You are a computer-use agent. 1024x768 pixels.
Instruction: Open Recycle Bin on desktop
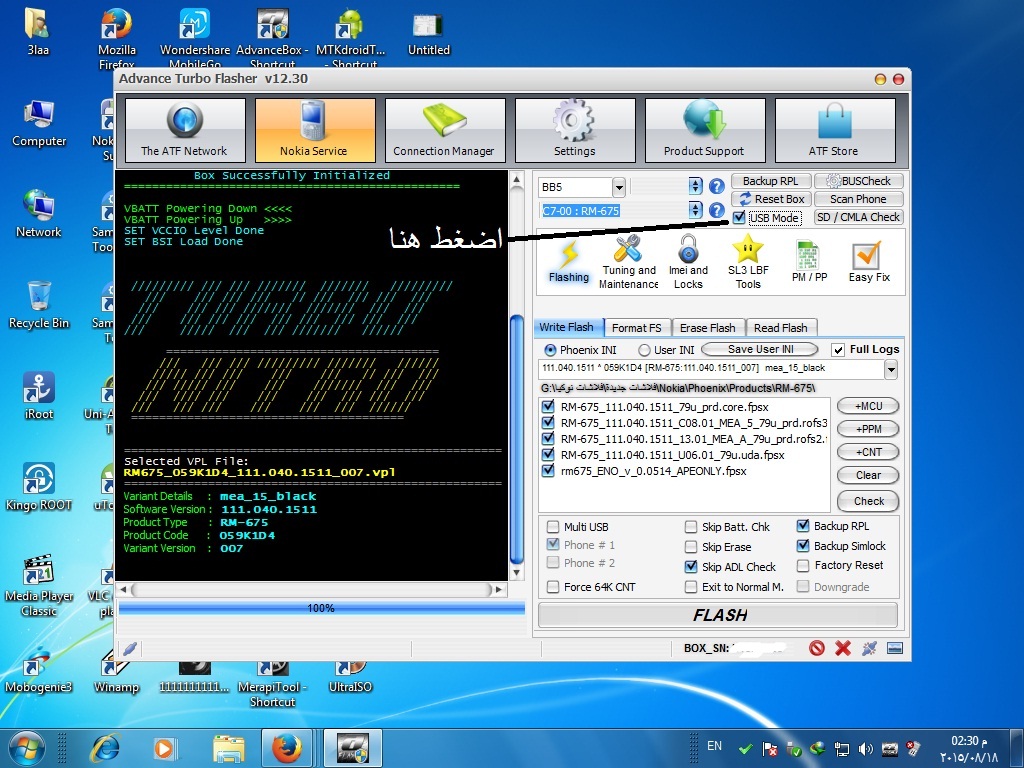click(x=39, y=305)
